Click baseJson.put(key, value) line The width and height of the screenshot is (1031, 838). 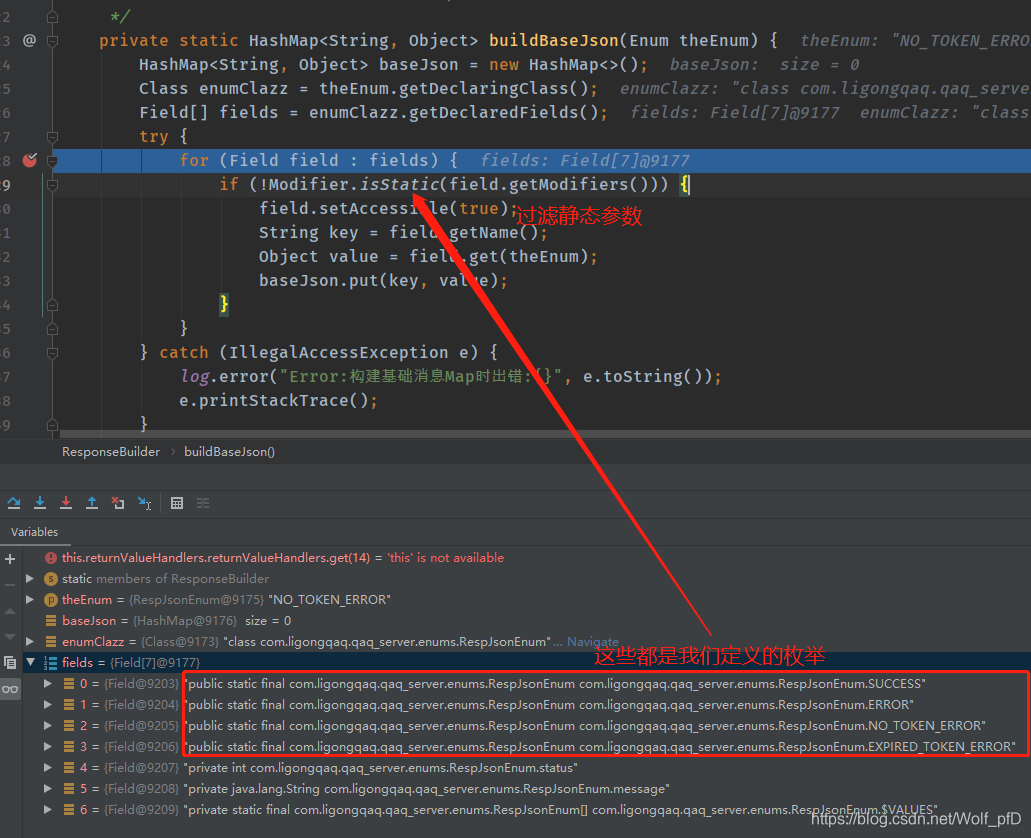point(383,280)
